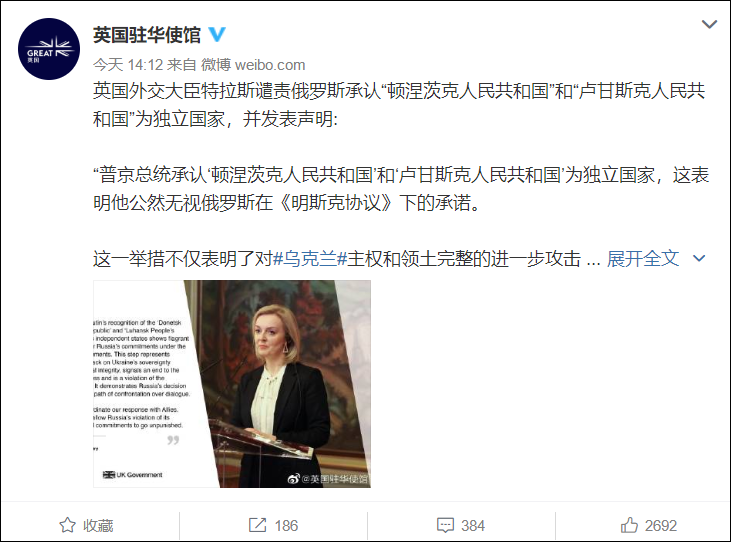Click the 384 comment count

pos(473,526)
